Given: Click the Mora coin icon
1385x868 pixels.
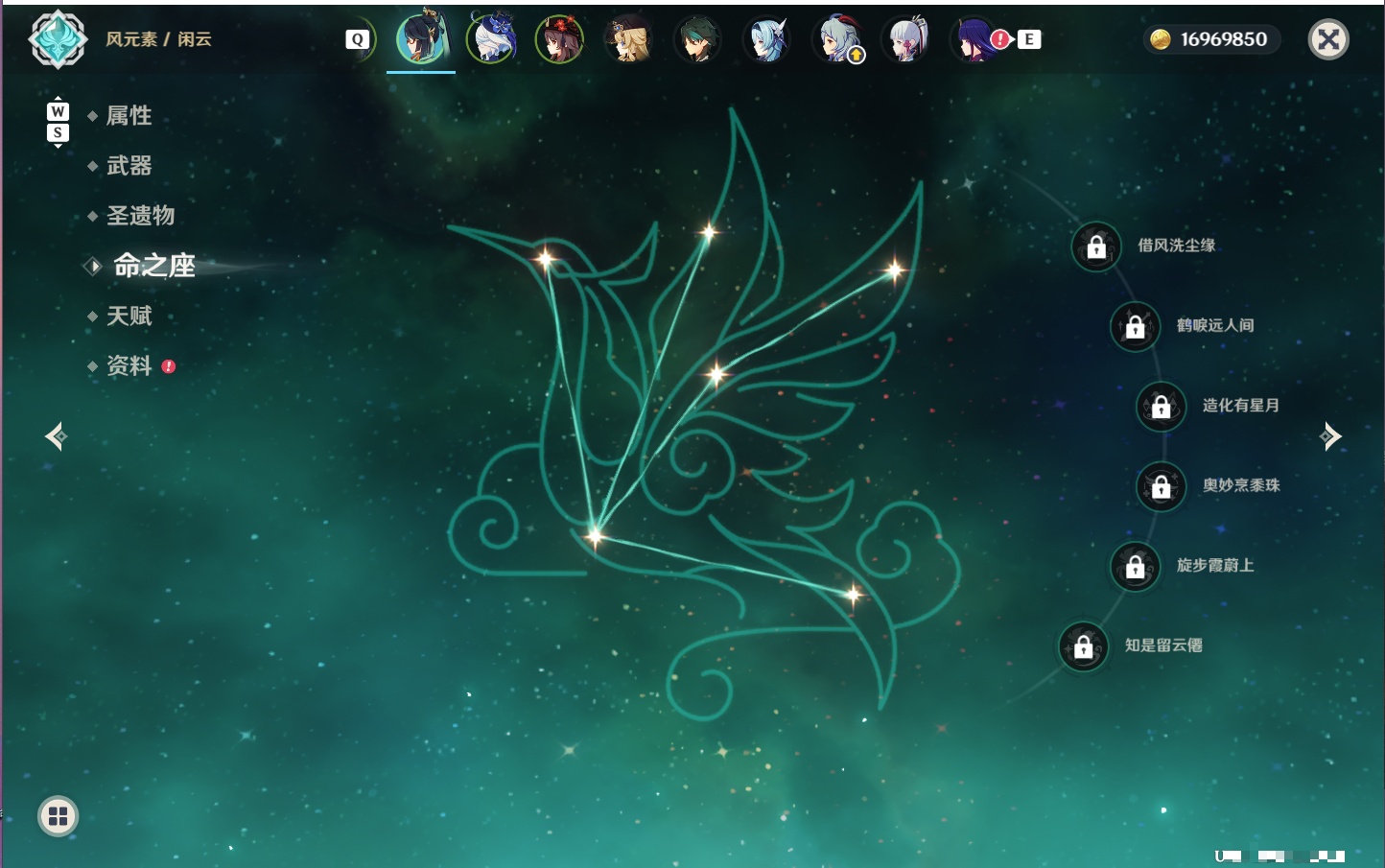Looking at the screenshot, I should (x=1161, y=39).
